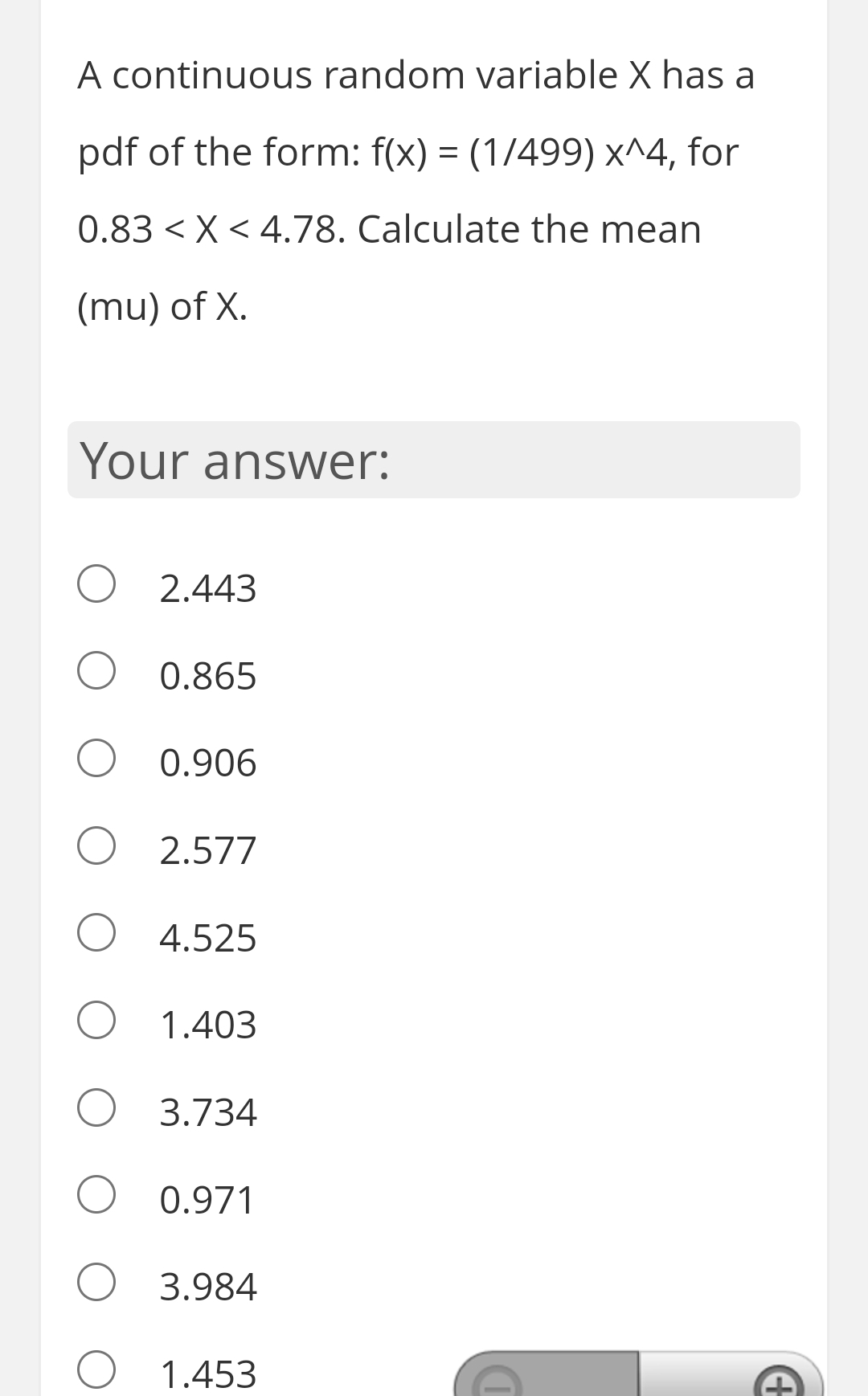Click the Your answer header bar
The image size is (868, 1396).
click(x=434, y=460)
